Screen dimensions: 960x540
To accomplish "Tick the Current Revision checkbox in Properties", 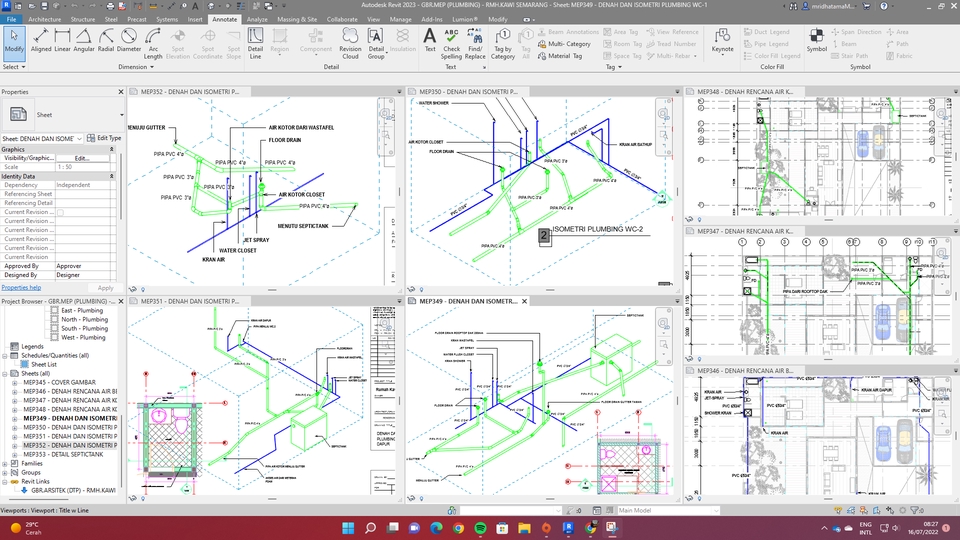I will click(x=60, y=212).
